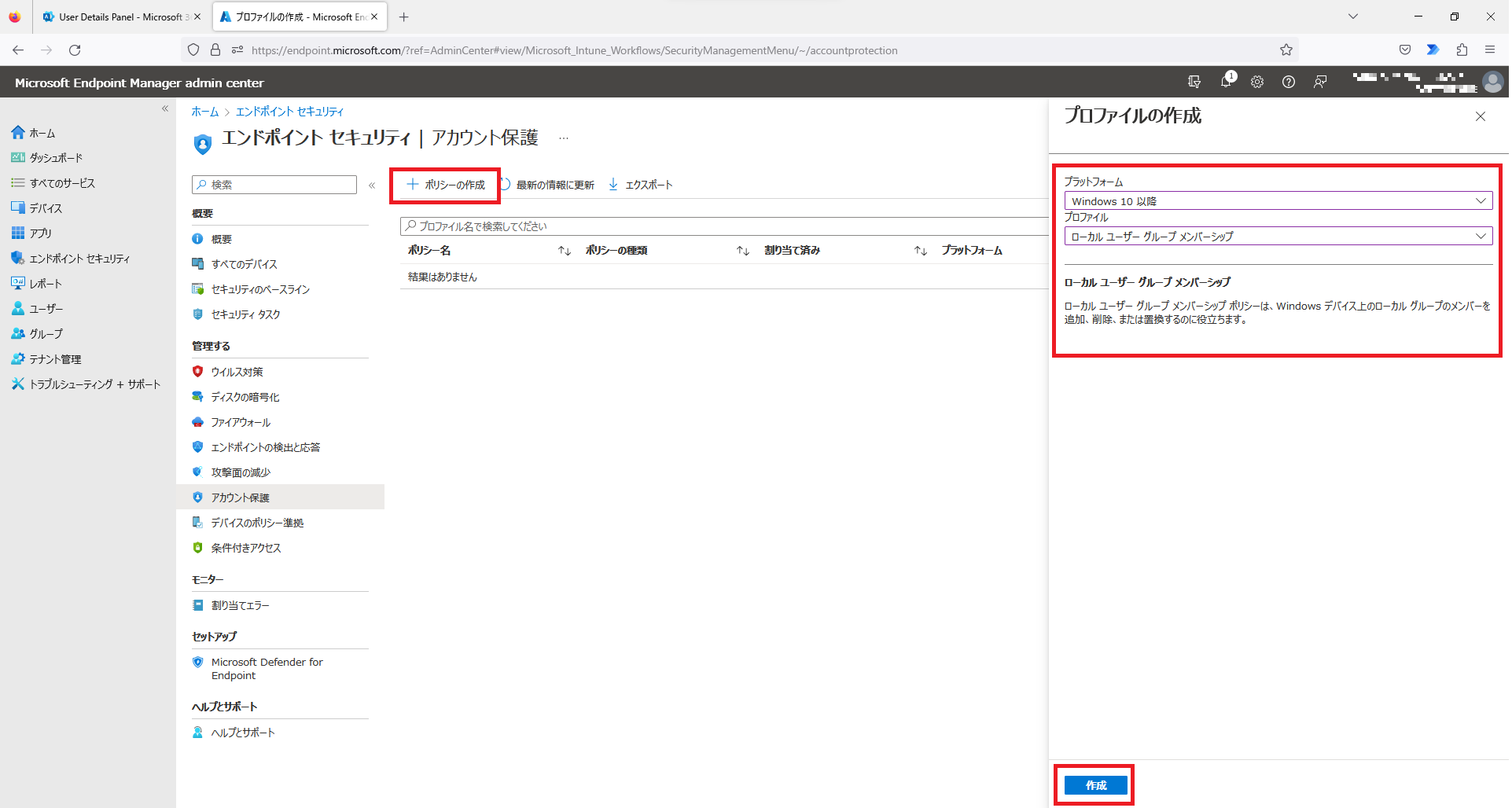
Task: Open a new browser tab
Action: click(404, 17)
